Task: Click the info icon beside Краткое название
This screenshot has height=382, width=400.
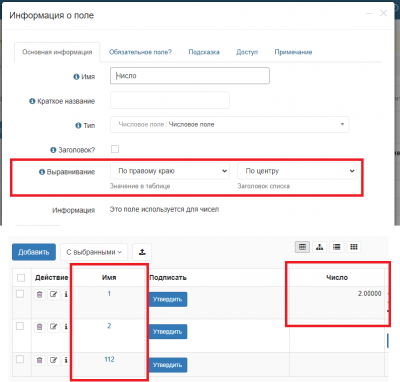Action: [32, 101]
